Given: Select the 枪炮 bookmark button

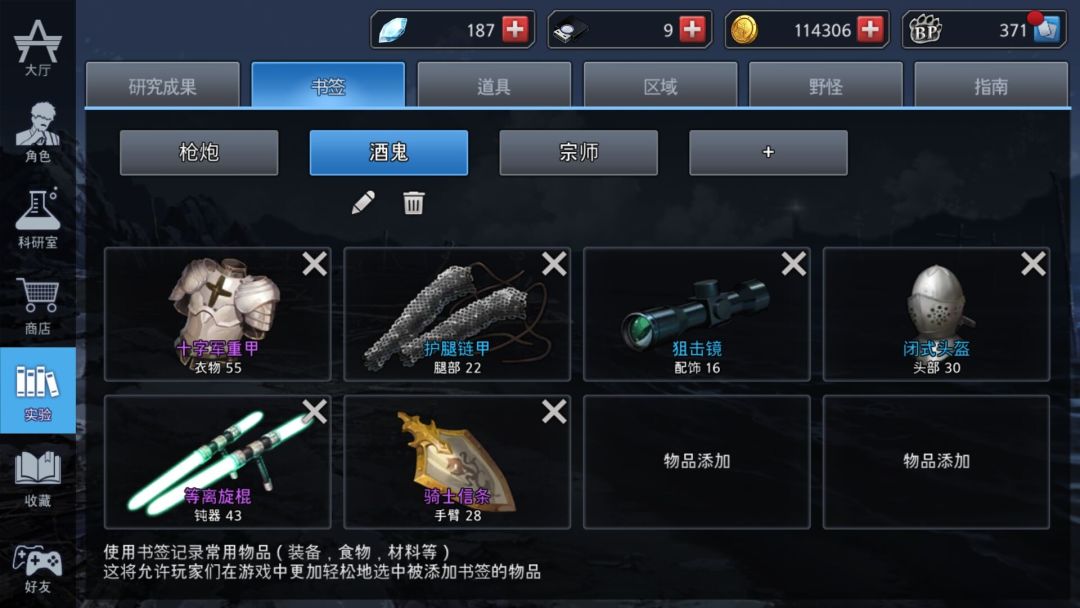Looking at the screenshot, I should tap(199, 152).
